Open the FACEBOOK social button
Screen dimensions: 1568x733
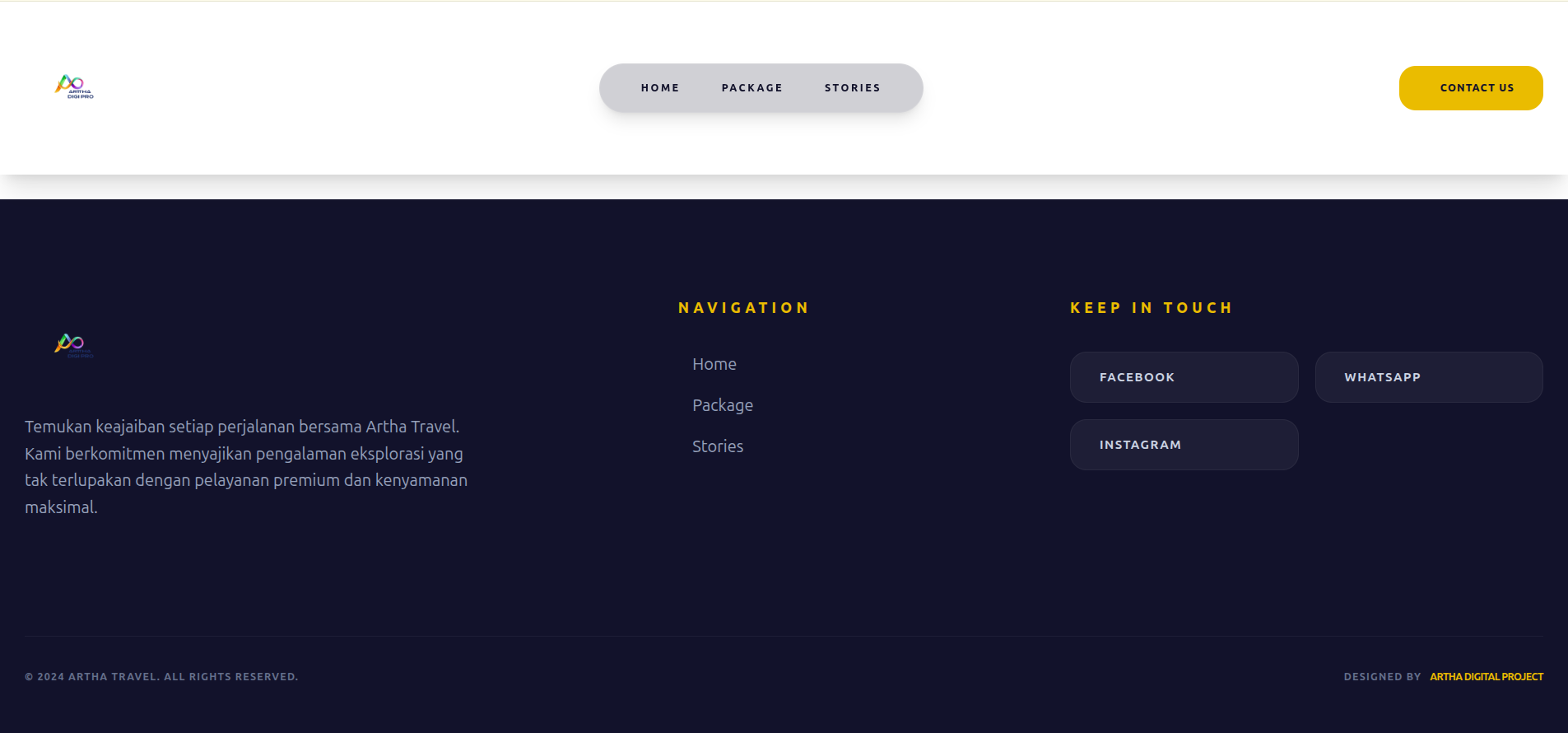click(x=1183, y=377)
